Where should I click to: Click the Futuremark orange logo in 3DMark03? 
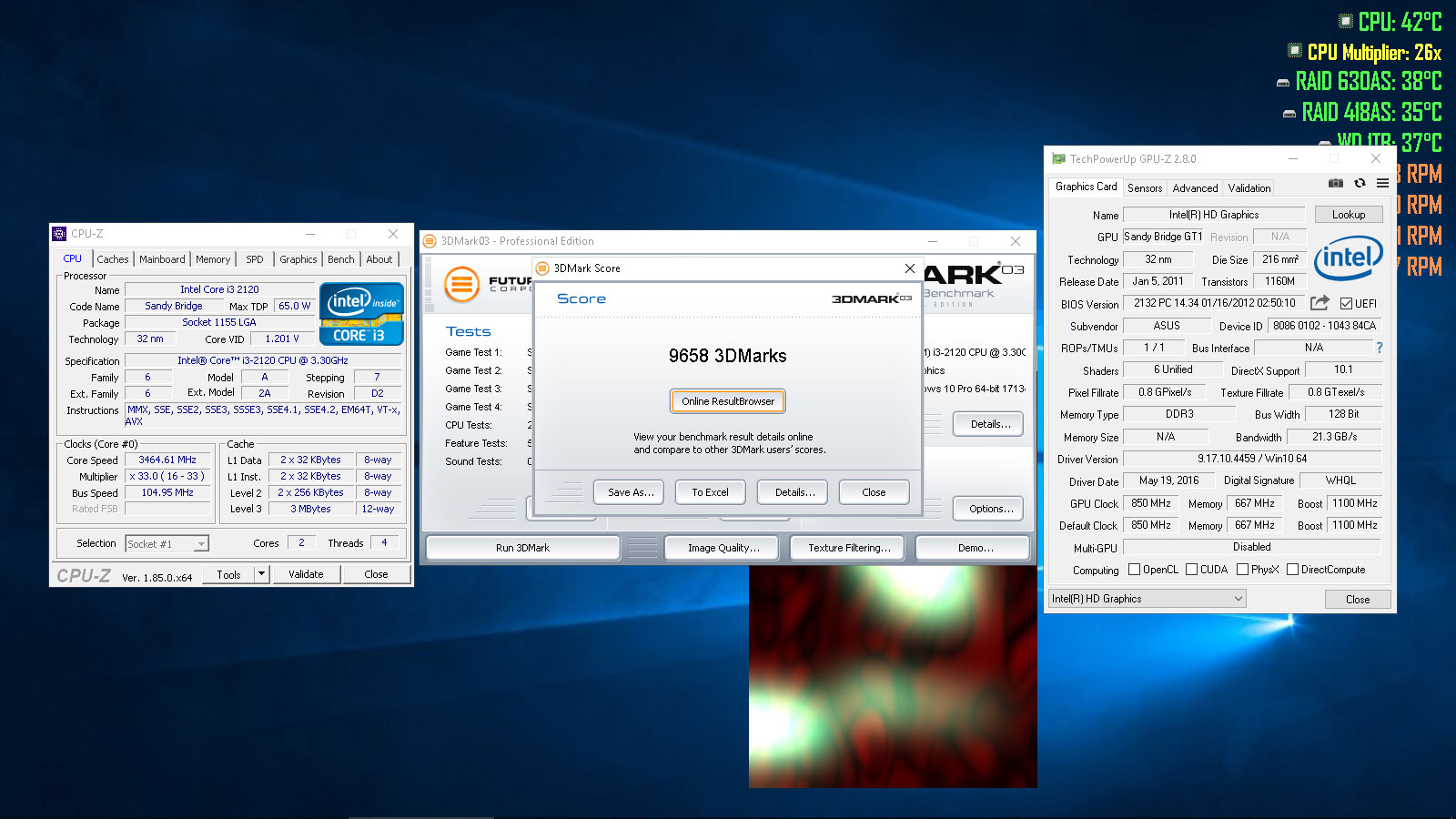tap(461, 284)
